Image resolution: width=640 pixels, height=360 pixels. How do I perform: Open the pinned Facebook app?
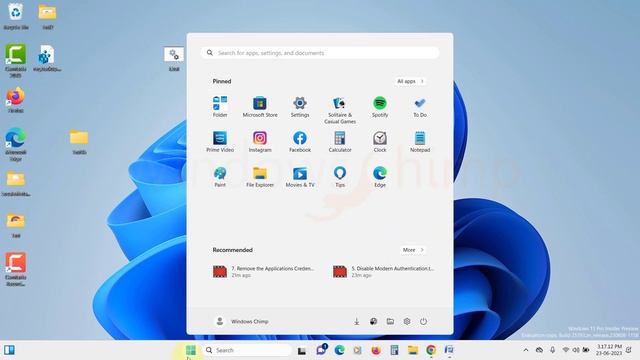[300, 142]
